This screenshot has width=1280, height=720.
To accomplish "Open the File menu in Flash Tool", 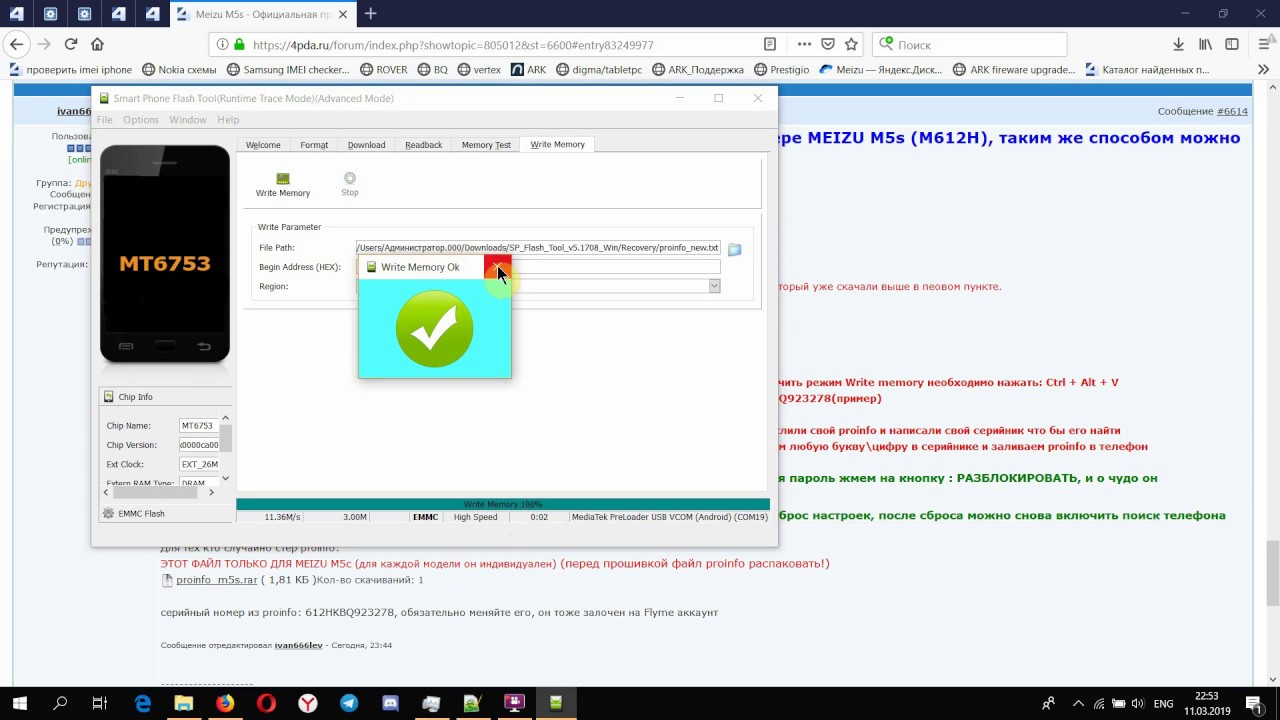I will coord(104,120).
